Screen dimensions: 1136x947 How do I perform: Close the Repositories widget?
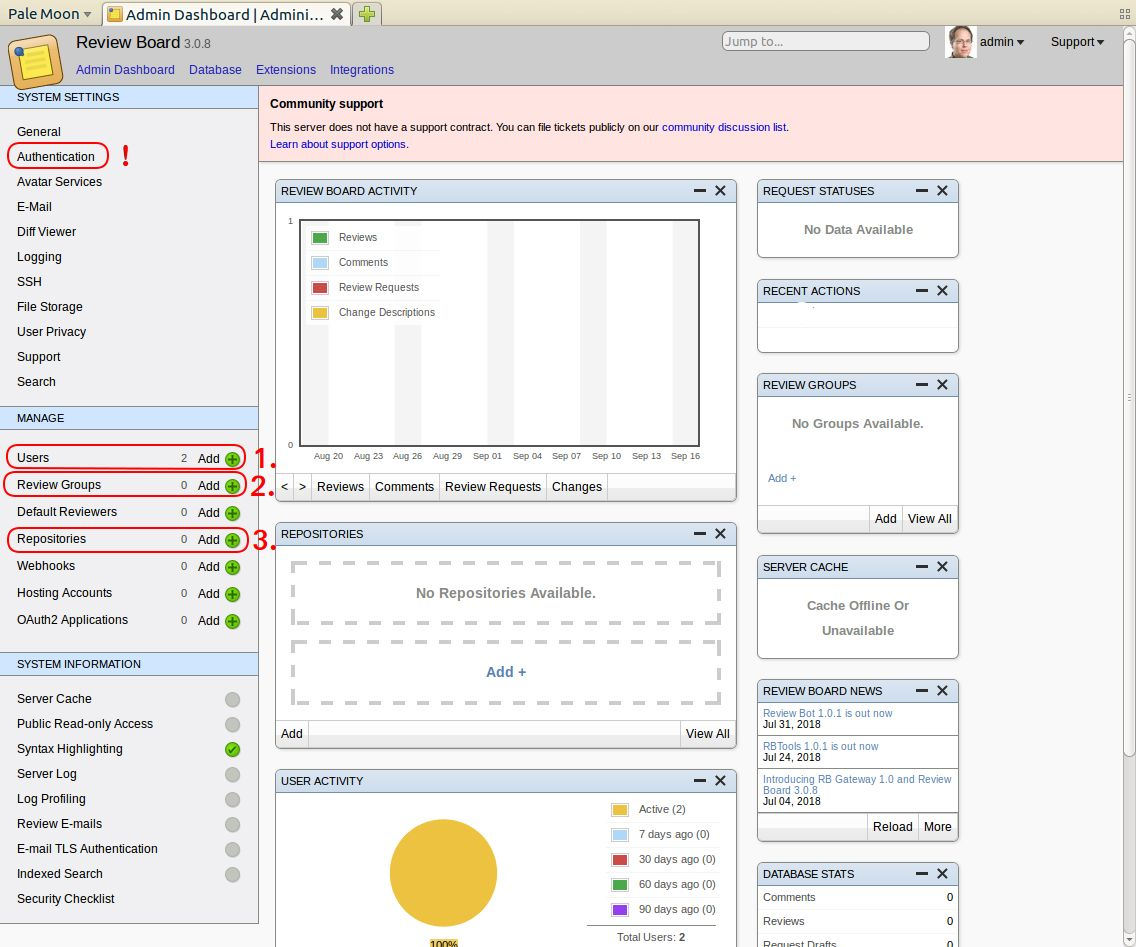click(x=720, y=533)
